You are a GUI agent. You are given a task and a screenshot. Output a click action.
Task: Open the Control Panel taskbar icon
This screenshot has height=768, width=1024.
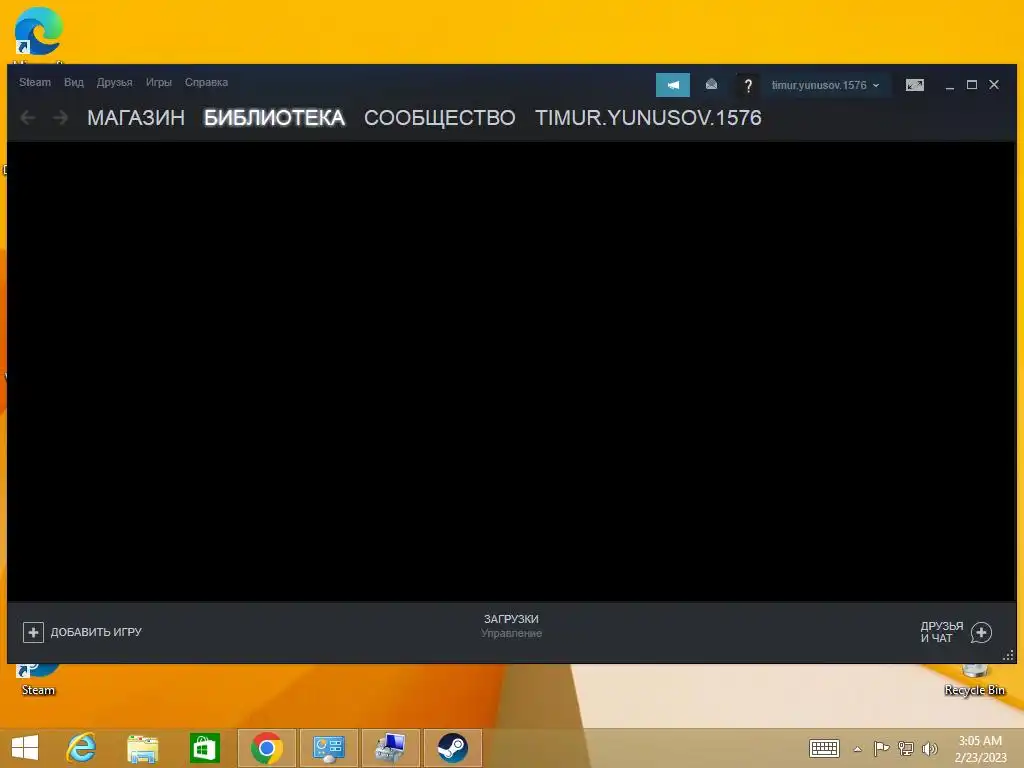point(328,748)
